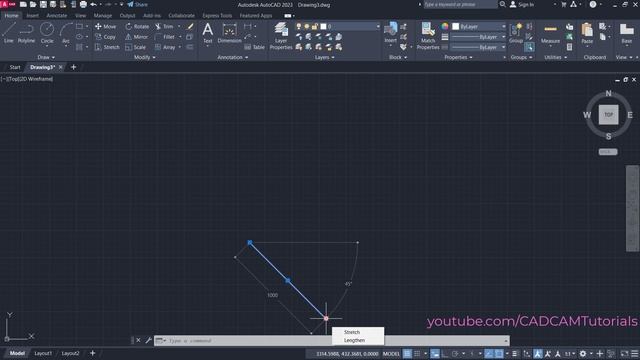640x360 pixels.
Task: Click the TOP face of ViewCube
Action: pyautogui.click(x=608, y=115)
